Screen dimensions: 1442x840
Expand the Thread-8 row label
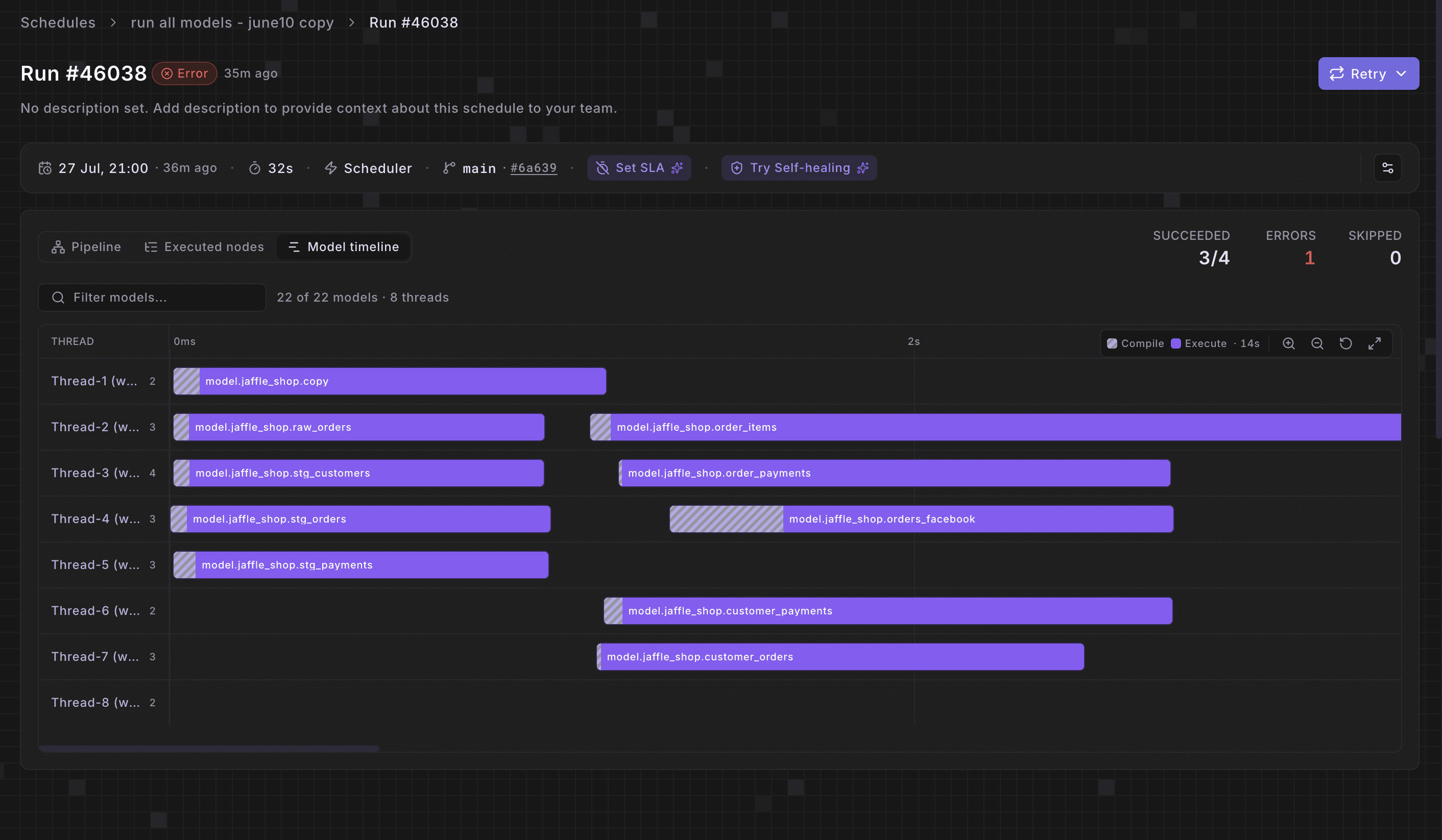[x=95, y=702]
